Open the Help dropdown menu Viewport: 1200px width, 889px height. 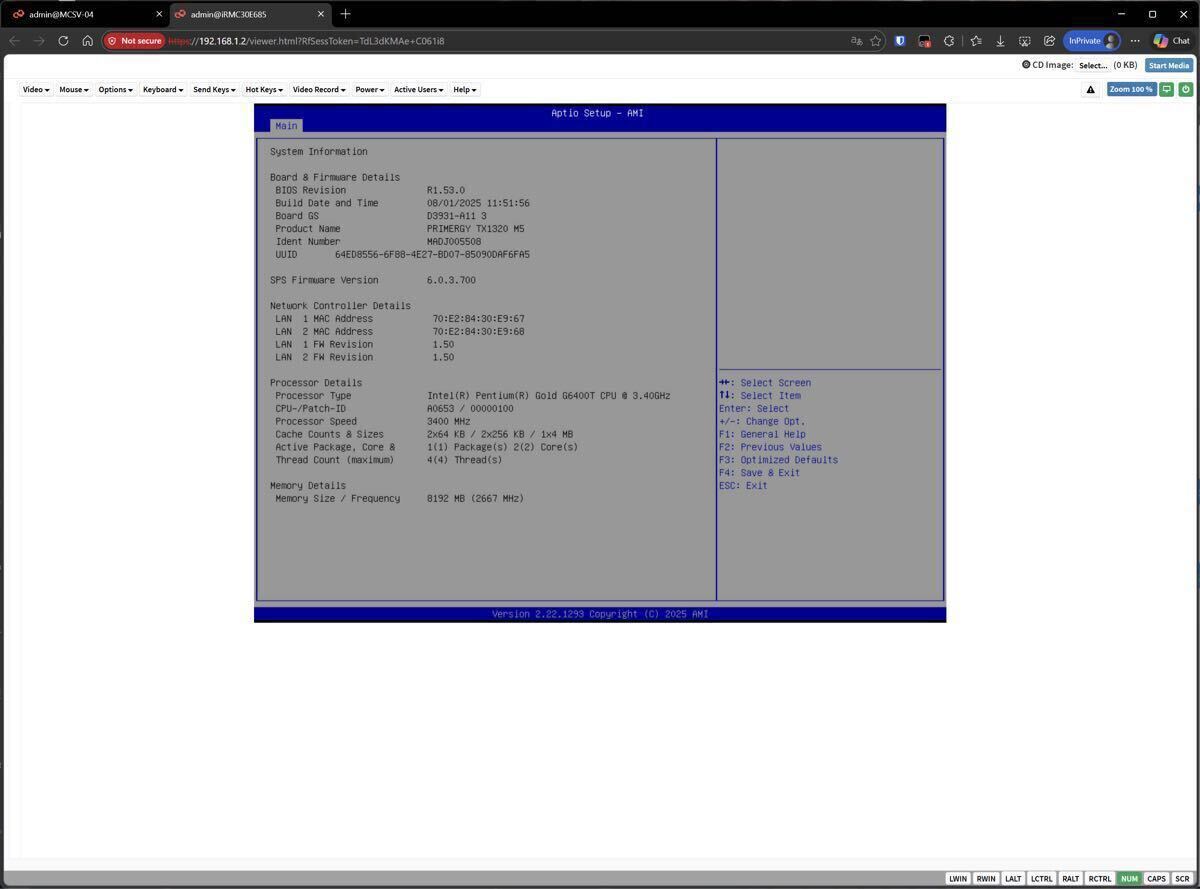[x=465, y=89]
